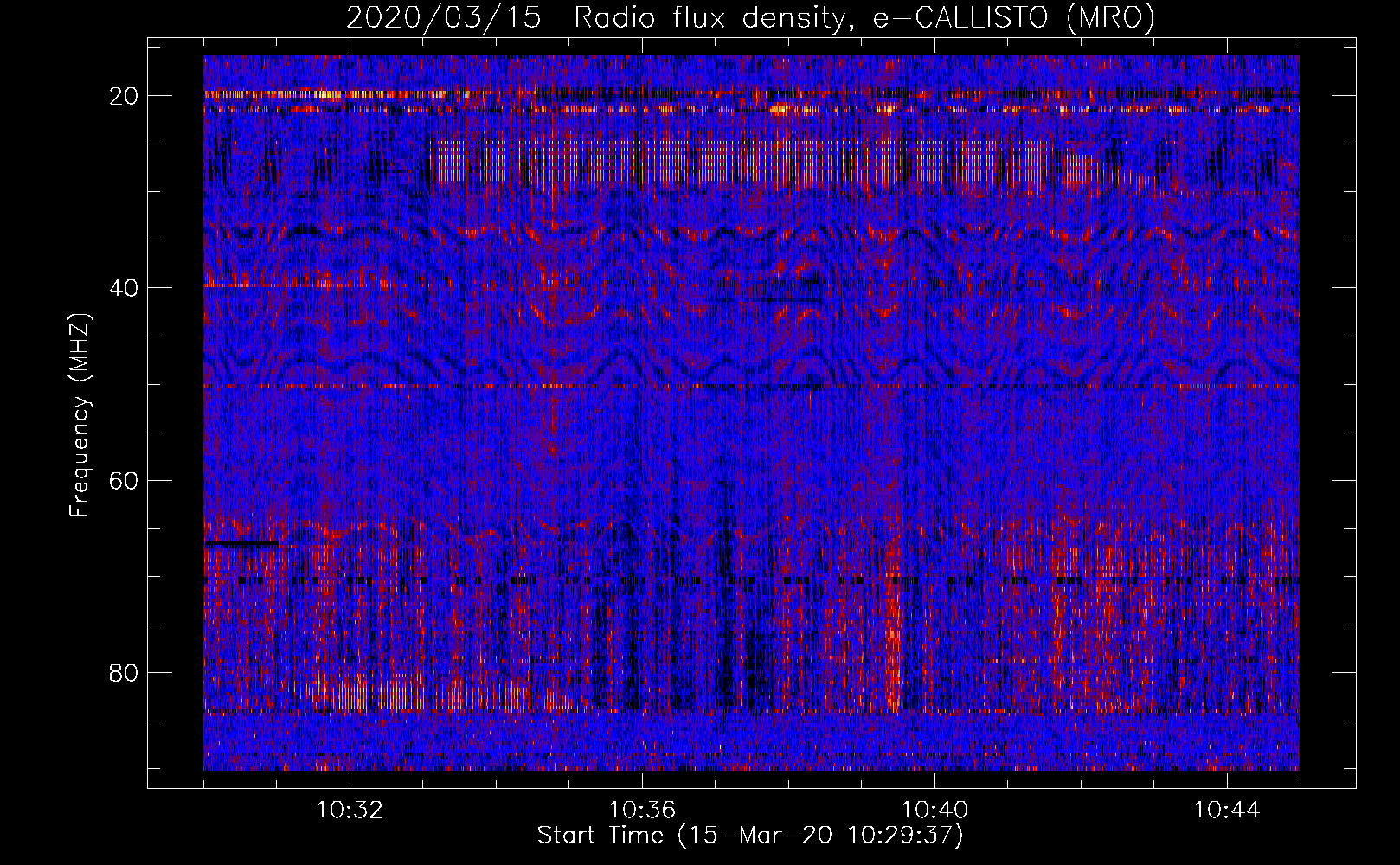Viewport: 1400px width, 865px height.
Task: Click the 'Start Time (15-Mar-20 10:29:37)' axis label
Action: (750, 836)
